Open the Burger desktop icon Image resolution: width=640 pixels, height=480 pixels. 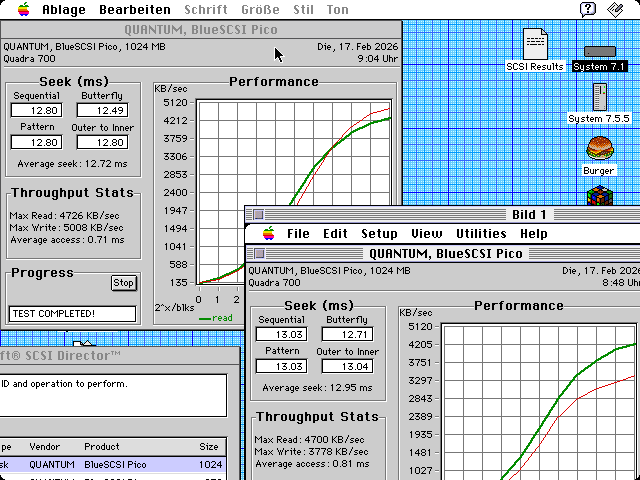[599, 149]
